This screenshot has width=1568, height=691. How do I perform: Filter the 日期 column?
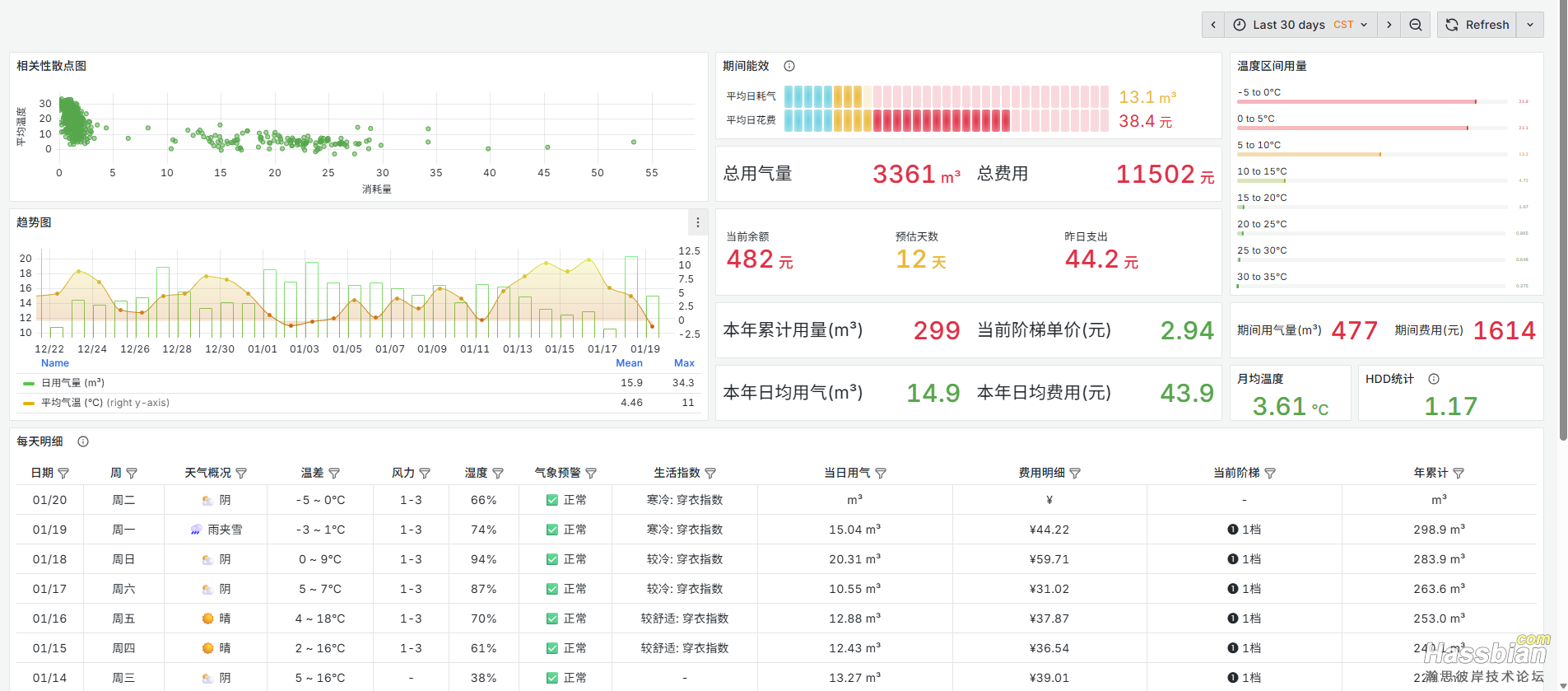(x=63, y=474)
